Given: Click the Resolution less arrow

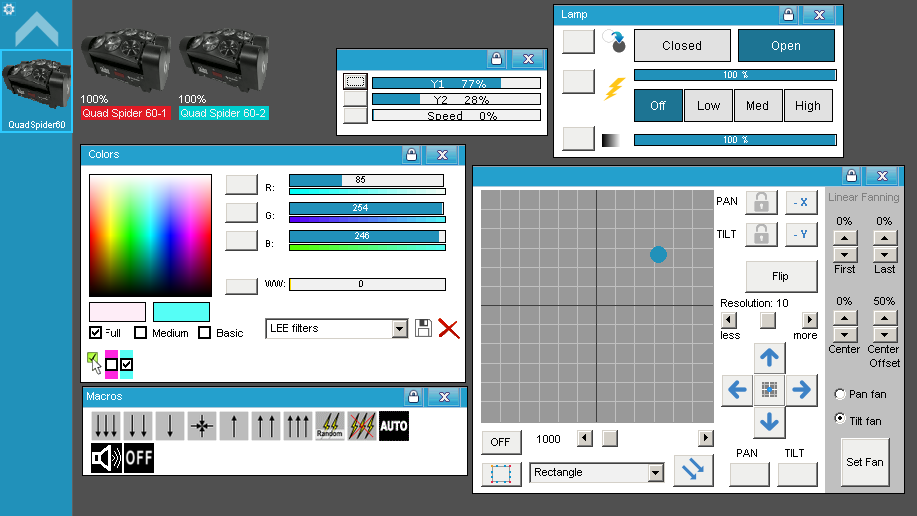Looking at the screenshot, I should point(729,320).
